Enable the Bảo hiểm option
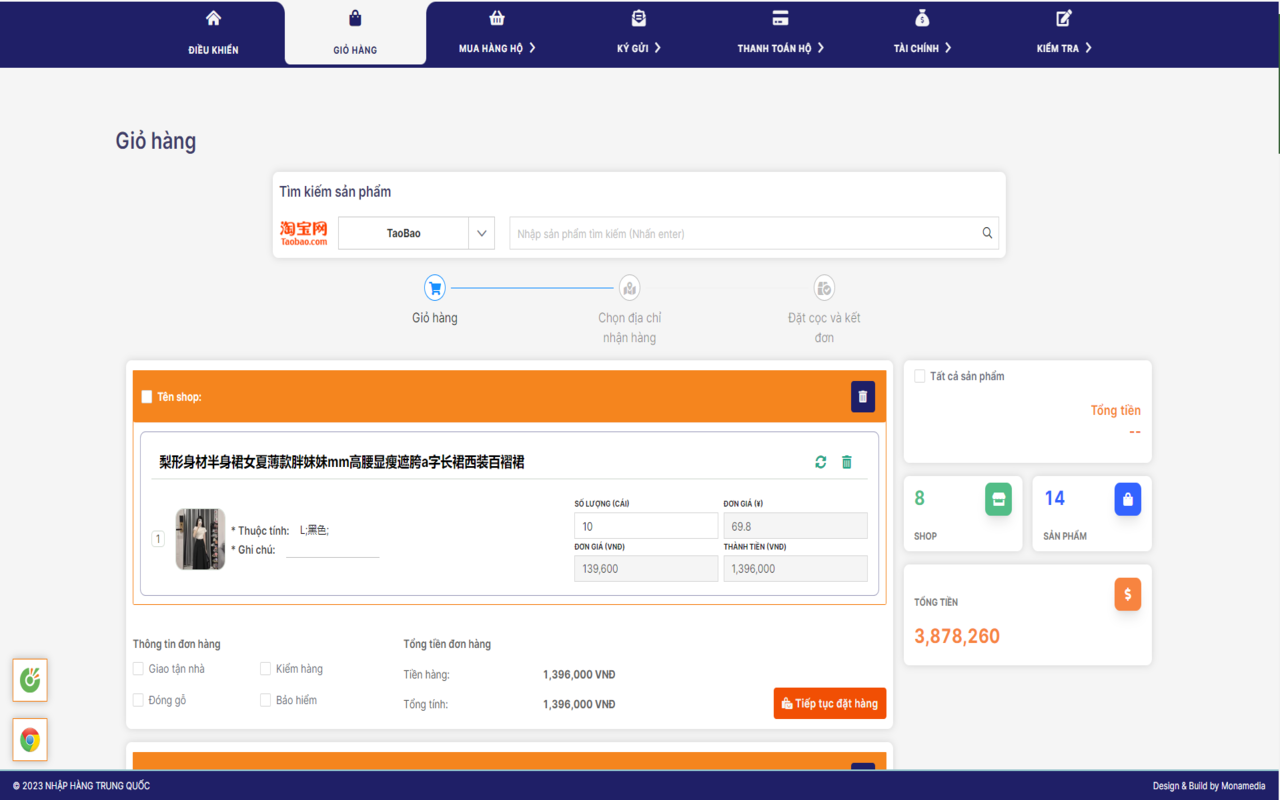The image size is (1280, 800). 266,700
